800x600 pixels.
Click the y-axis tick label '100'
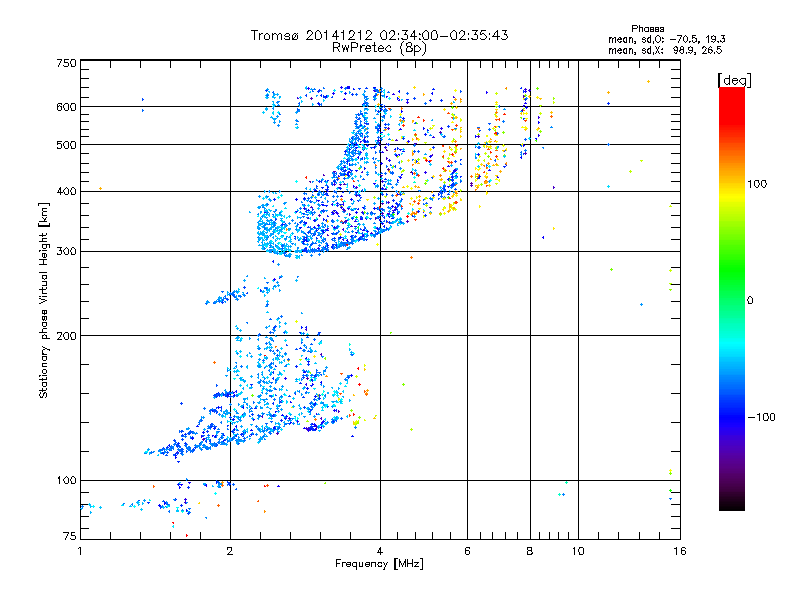66,480
